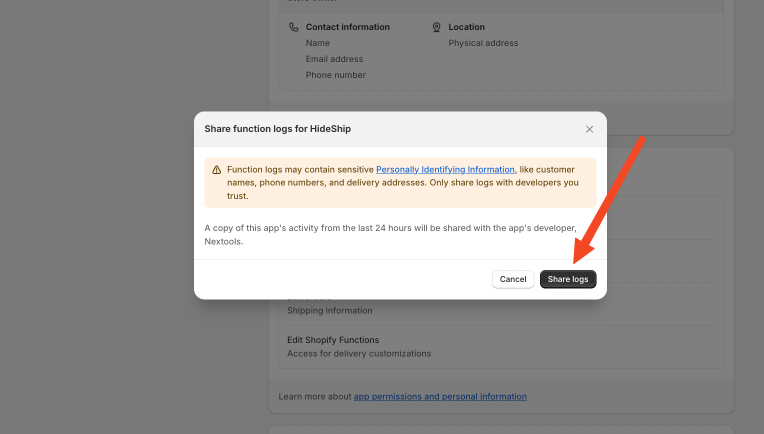764x434 pixels.
Task: Open app permissions and personal information link
Action: click(440, 397)
